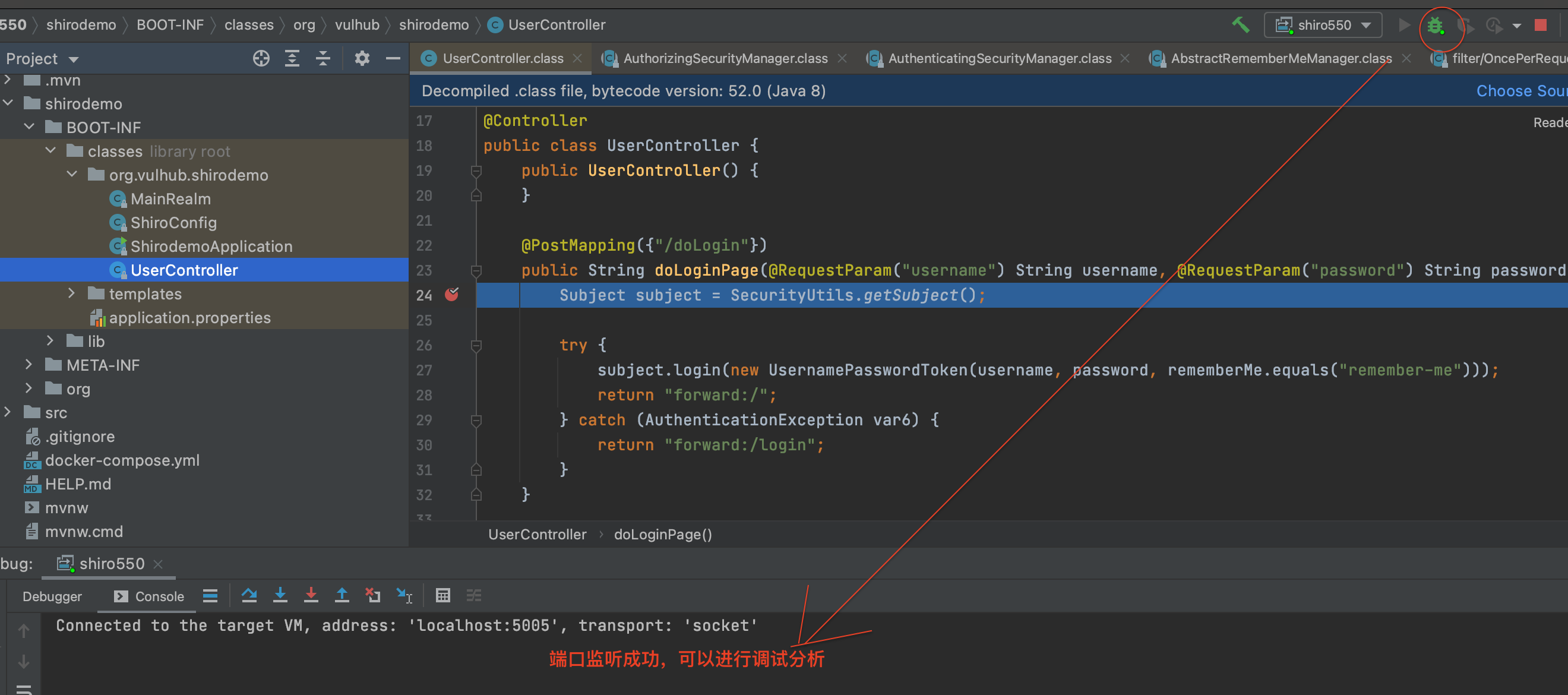Expand the src folder
The image size is (1568, 695).
[x=7, y=412]
